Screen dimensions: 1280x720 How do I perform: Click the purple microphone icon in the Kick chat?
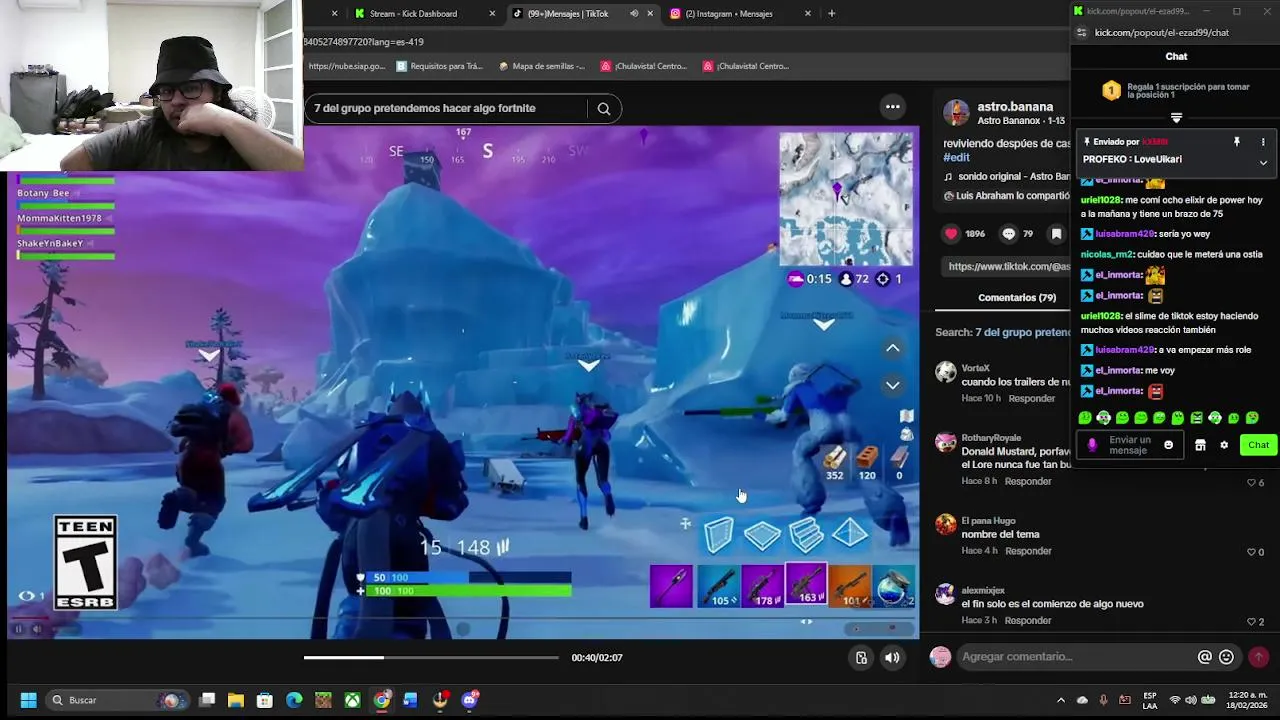[1092, 445]
